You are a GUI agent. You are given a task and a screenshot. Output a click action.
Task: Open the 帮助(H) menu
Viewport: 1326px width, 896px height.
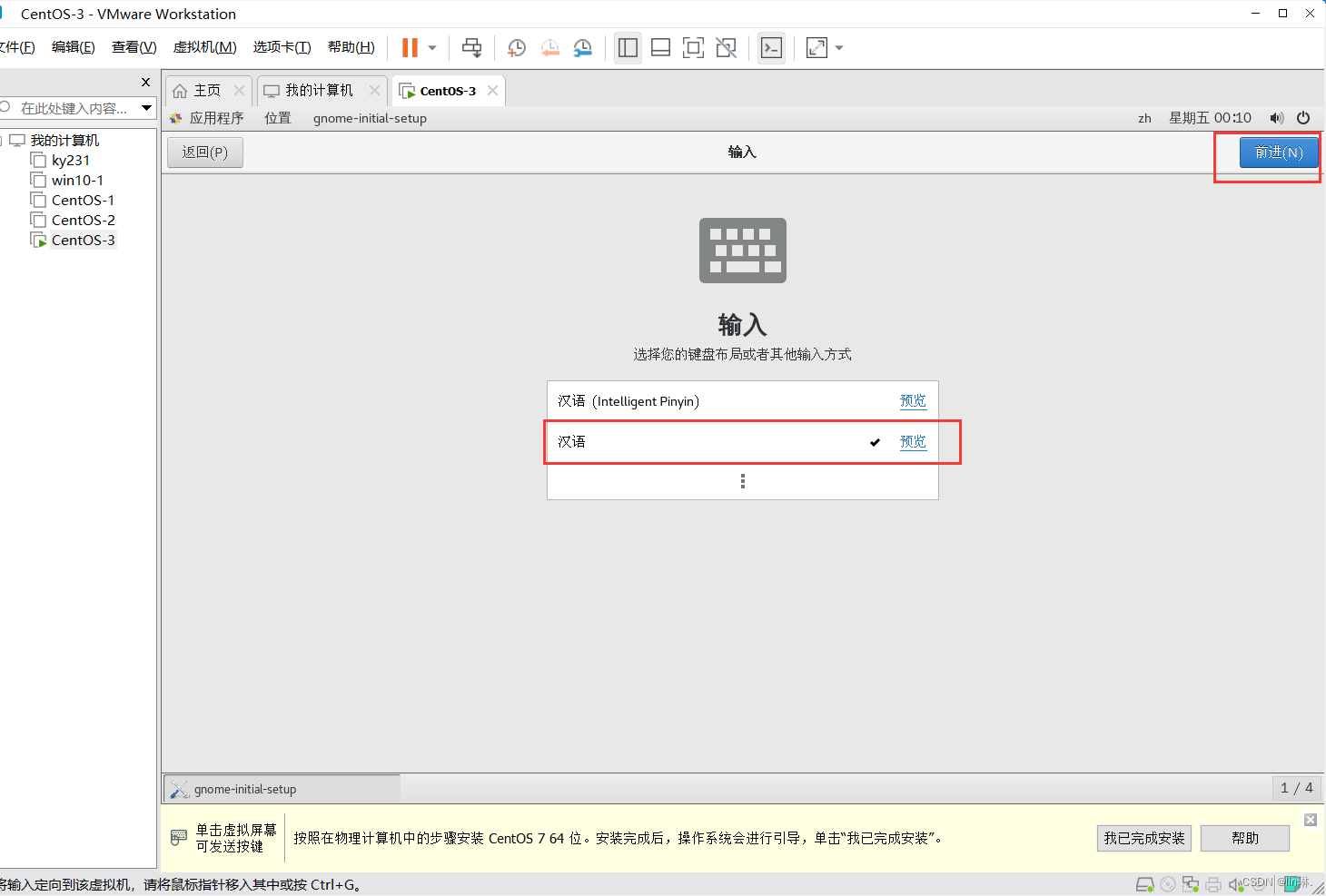(x=351, y=47)
